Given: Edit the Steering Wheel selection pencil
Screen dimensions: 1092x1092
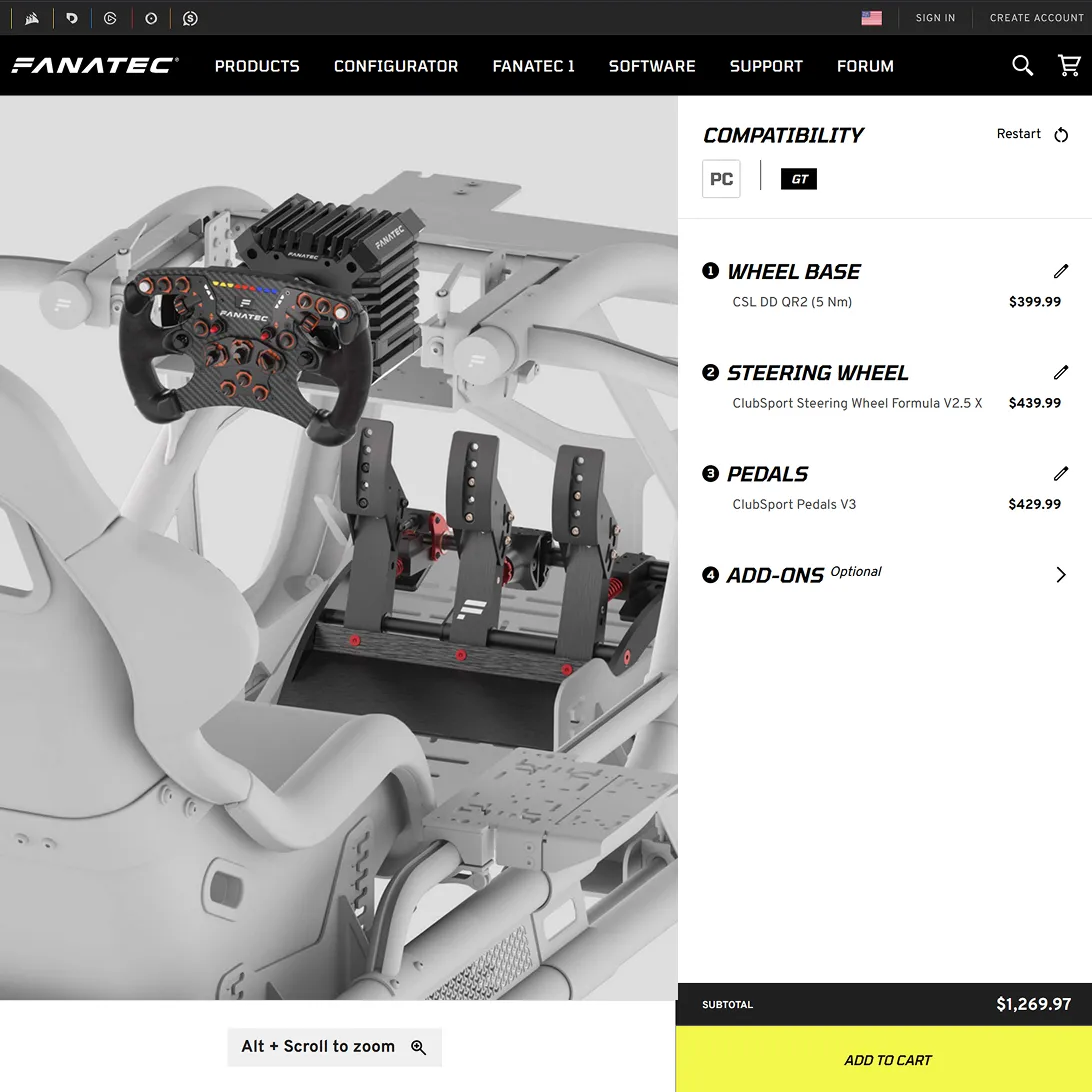Looking at the screenshot, I should [1061, 373].
